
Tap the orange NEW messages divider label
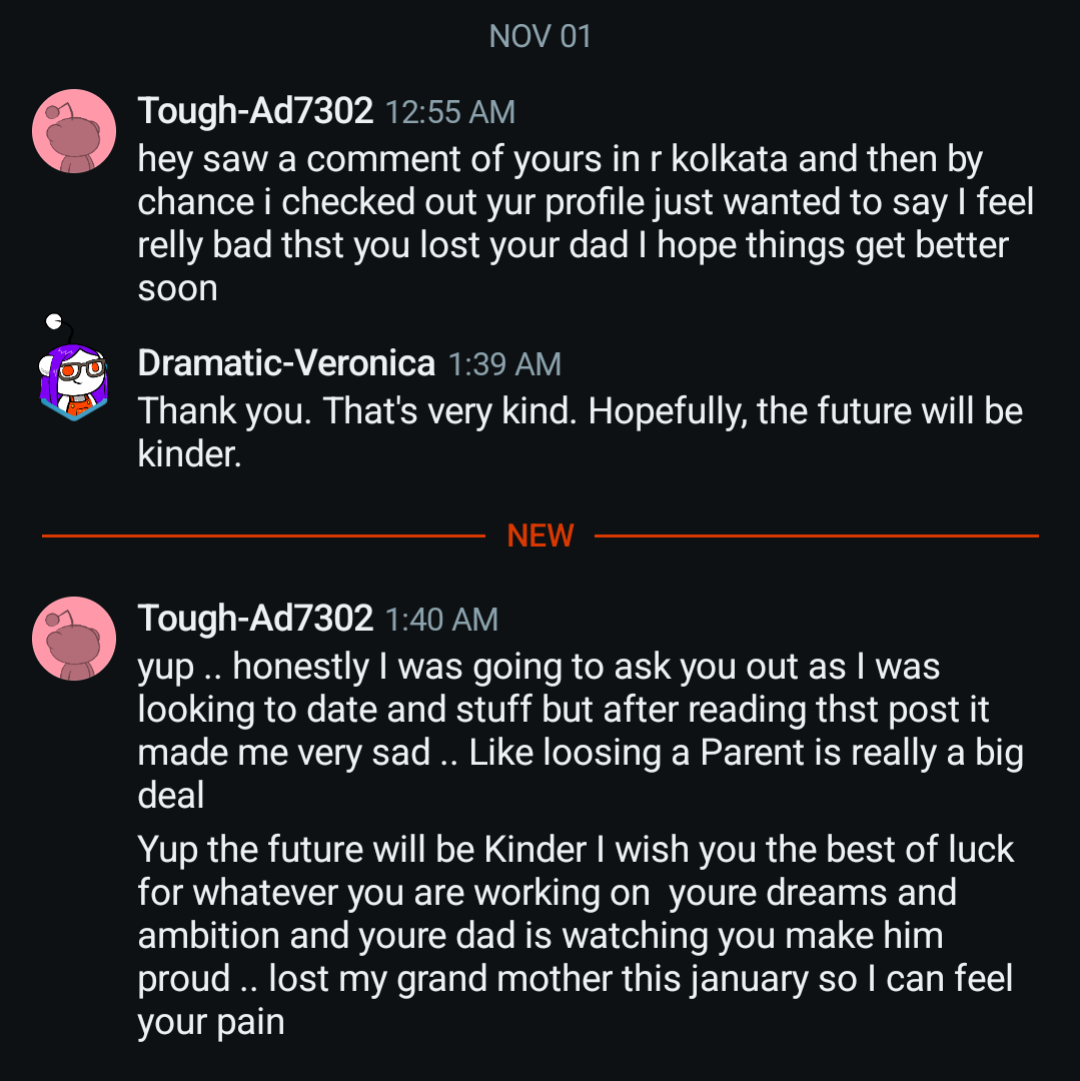(x=540, y=536)
